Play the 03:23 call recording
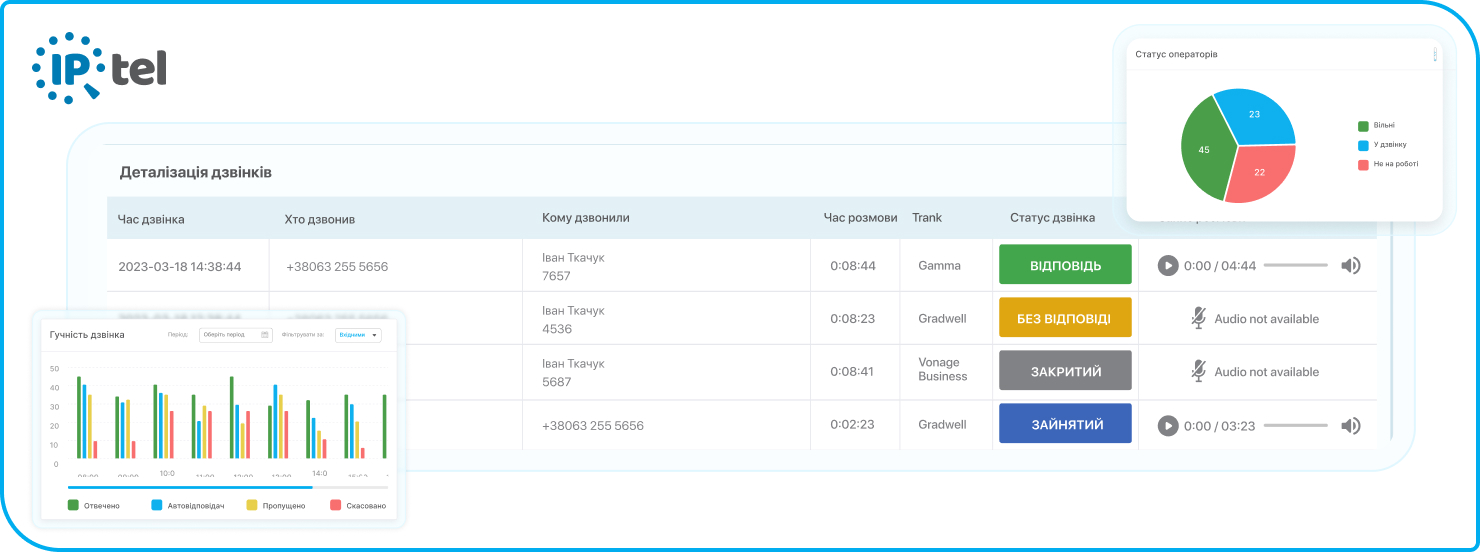This screenshot has height=552, width=1480. click(x=1167, y=425)
